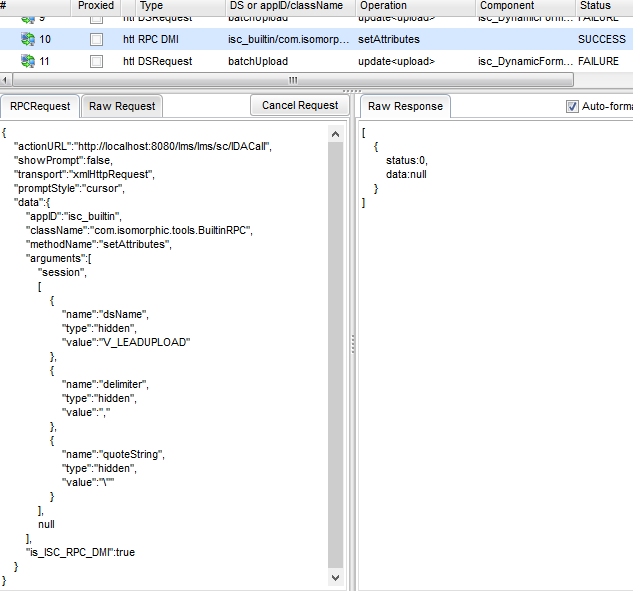Click the request icon in row 11
The width and height of the screenshot is (633, 591).
click(x=28, y=61)
